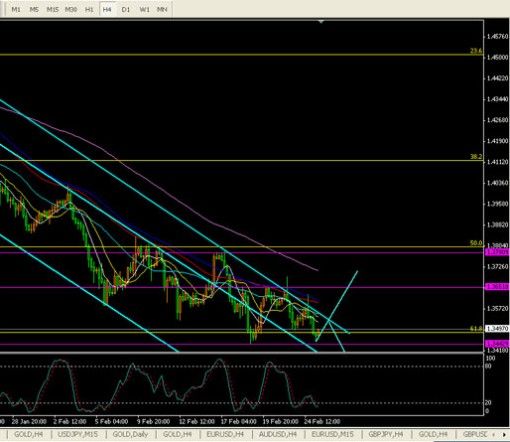Select the 23.6 Fibonacci level label
This screenshot has width=510, height=442.
pos(476,51)
